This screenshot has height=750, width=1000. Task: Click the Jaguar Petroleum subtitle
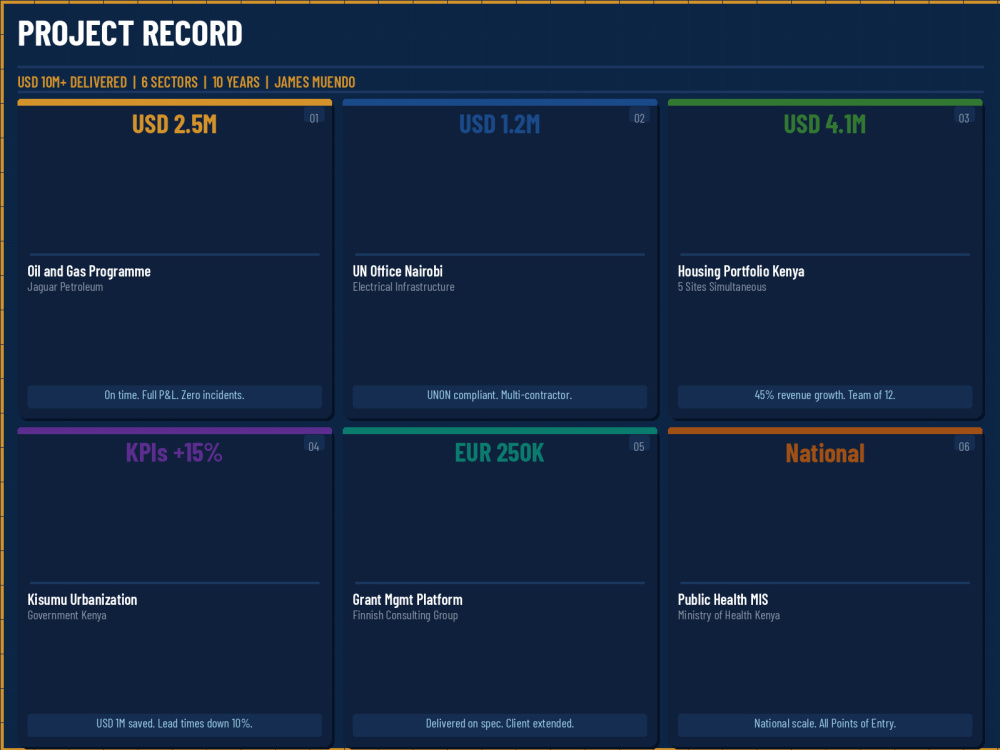[65, 287]
